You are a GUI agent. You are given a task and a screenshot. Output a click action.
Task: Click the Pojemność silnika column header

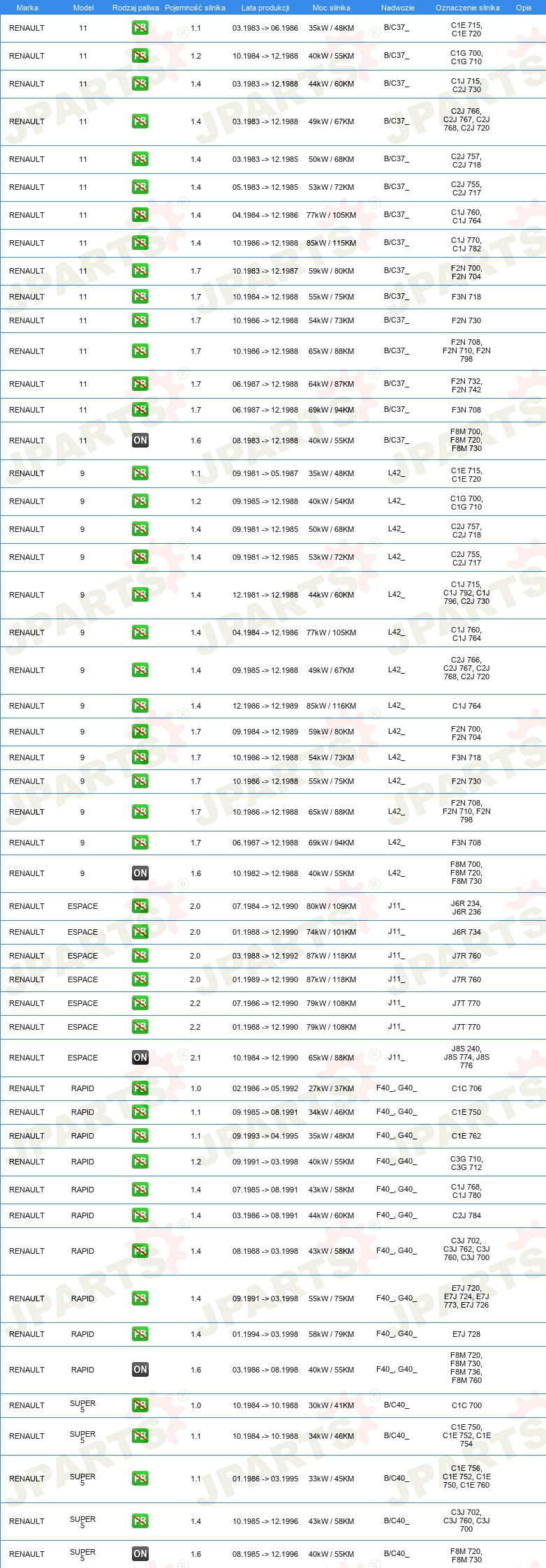[195, 8]
